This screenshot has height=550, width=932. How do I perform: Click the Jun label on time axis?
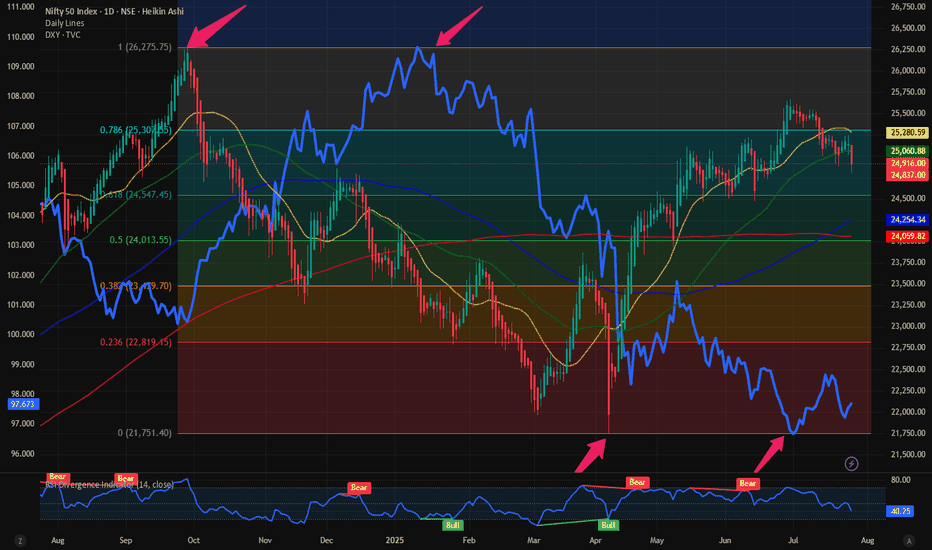click(x=725, y=540)
